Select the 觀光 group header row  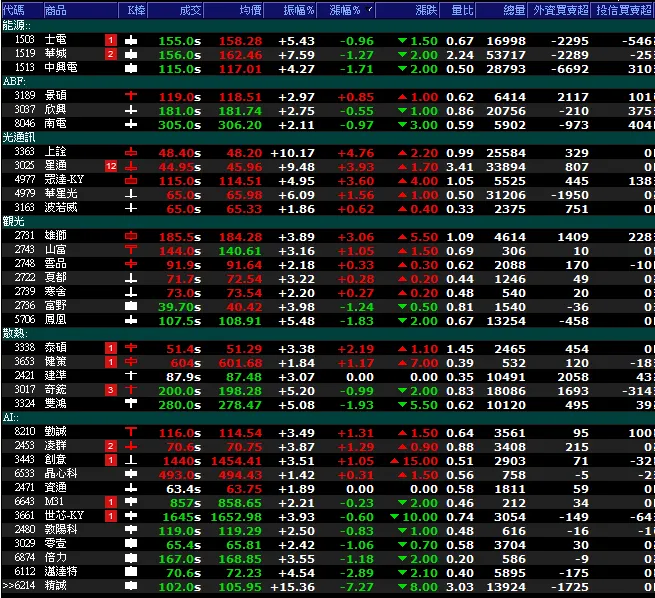click(328, 221)
